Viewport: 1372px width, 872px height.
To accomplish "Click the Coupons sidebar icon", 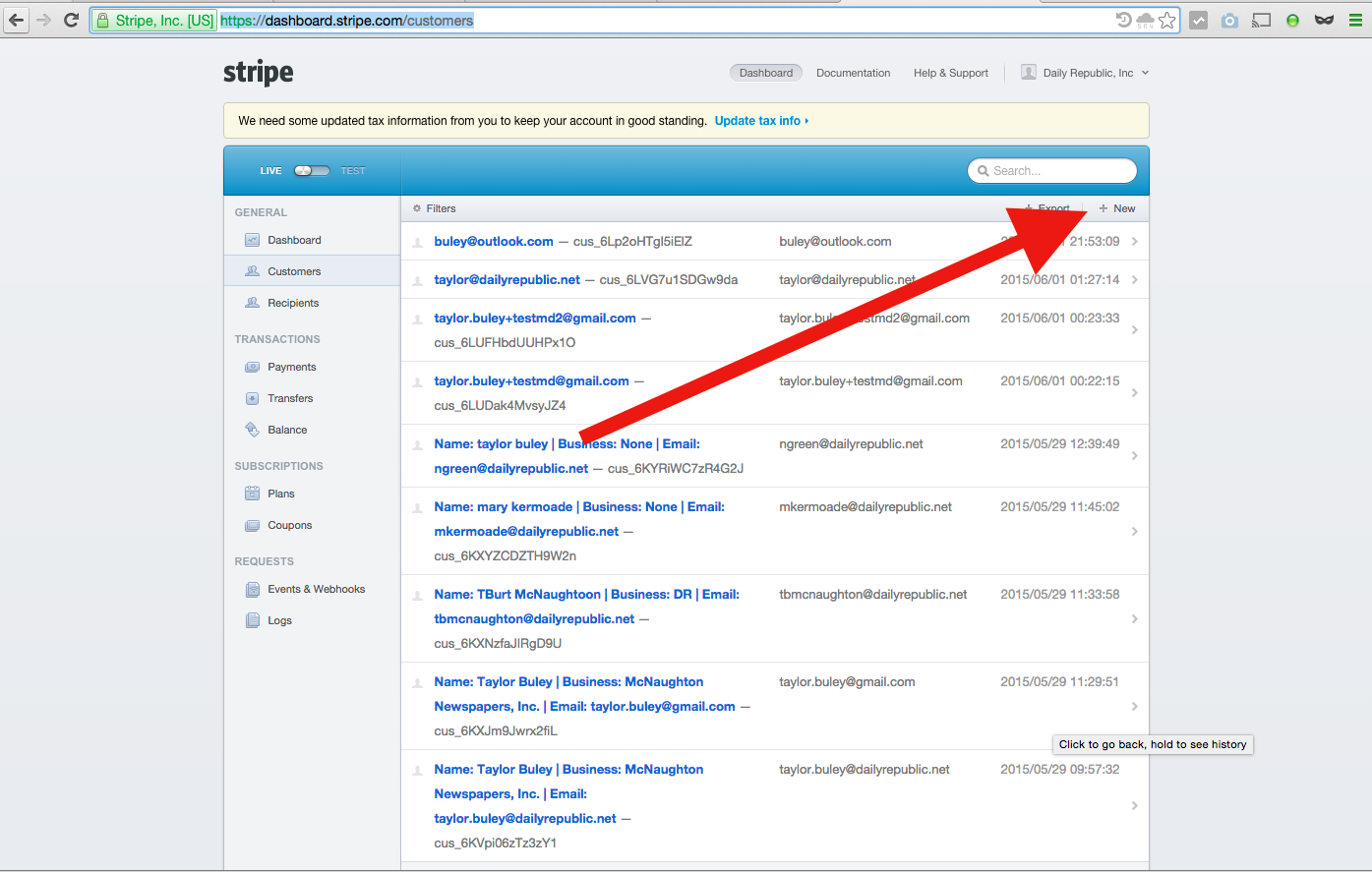I will (x=252, y=525).
